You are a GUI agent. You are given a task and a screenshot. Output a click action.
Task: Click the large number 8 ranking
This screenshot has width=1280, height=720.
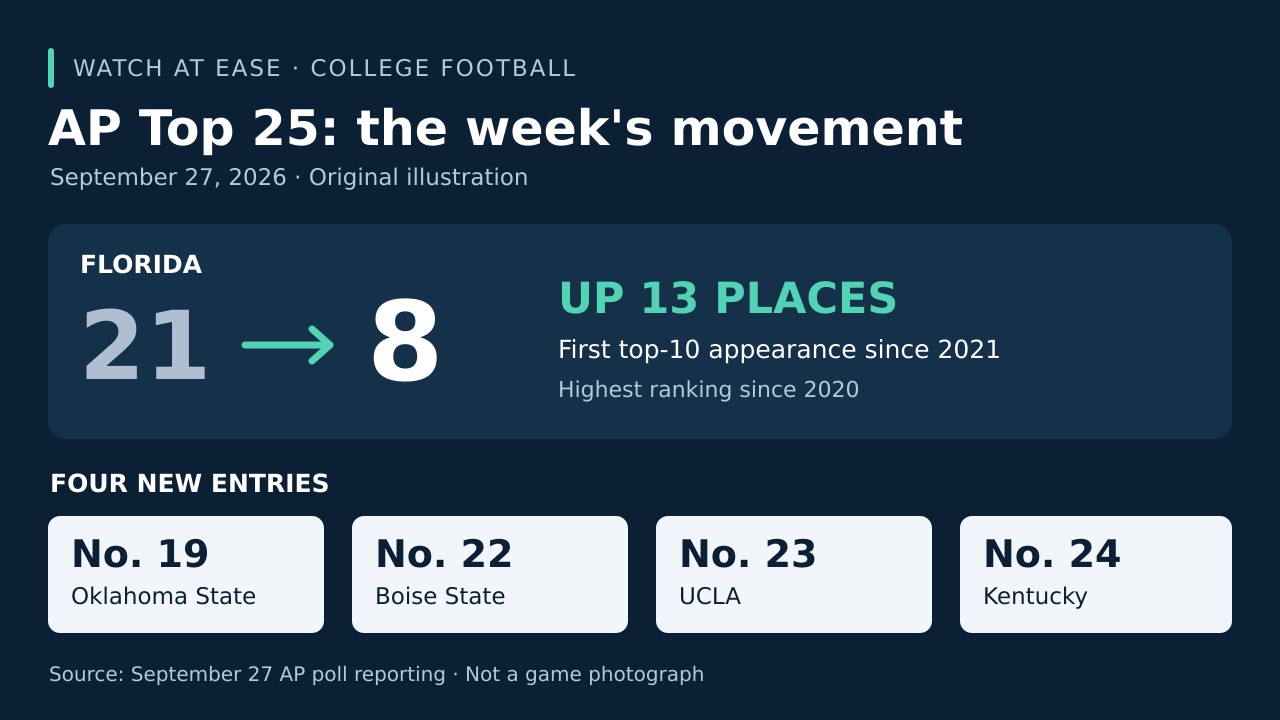coord(405,343)
